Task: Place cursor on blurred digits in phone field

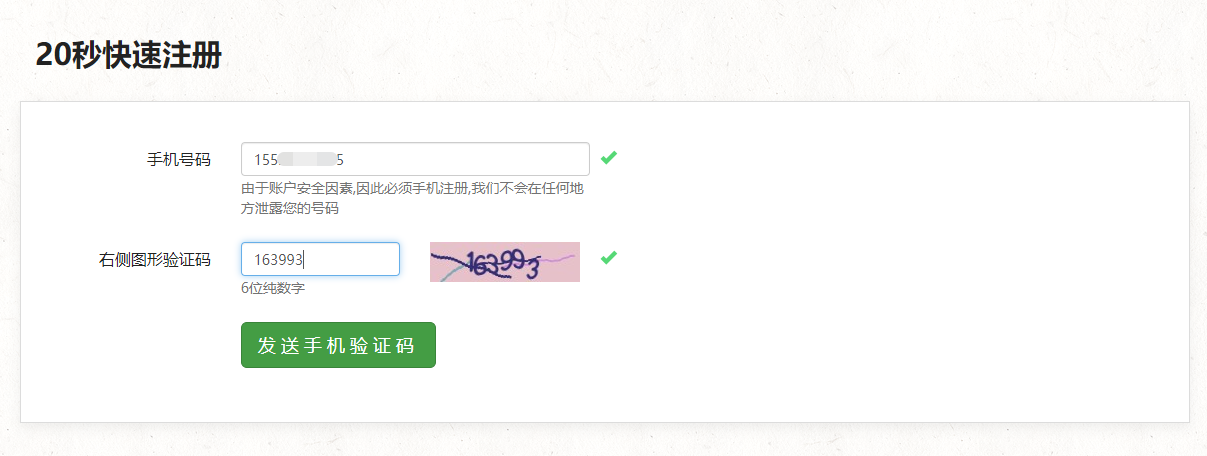Action: click(x=307, y=159)
